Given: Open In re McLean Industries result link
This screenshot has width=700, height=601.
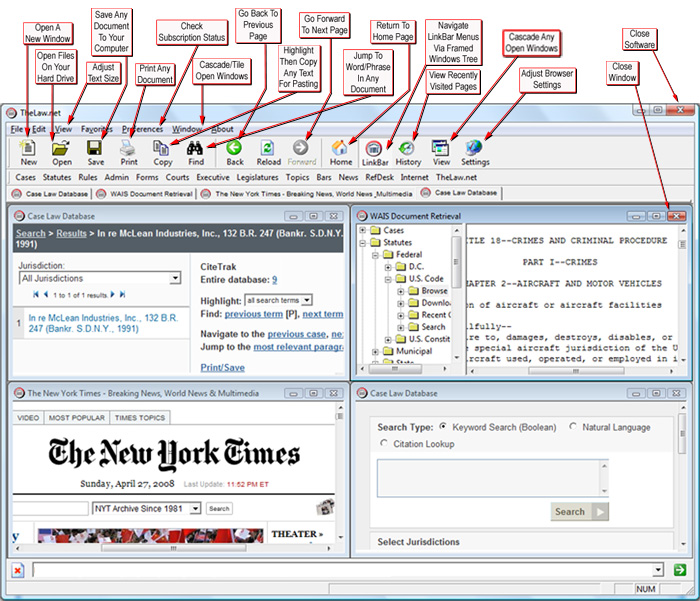Looking at the screenshot, I should pyautogui.click(x=103, y=323).
